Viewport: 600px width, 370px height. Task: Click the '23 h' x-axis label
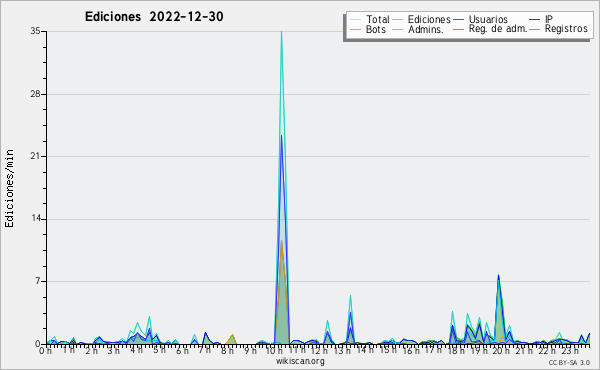point(569,351)
